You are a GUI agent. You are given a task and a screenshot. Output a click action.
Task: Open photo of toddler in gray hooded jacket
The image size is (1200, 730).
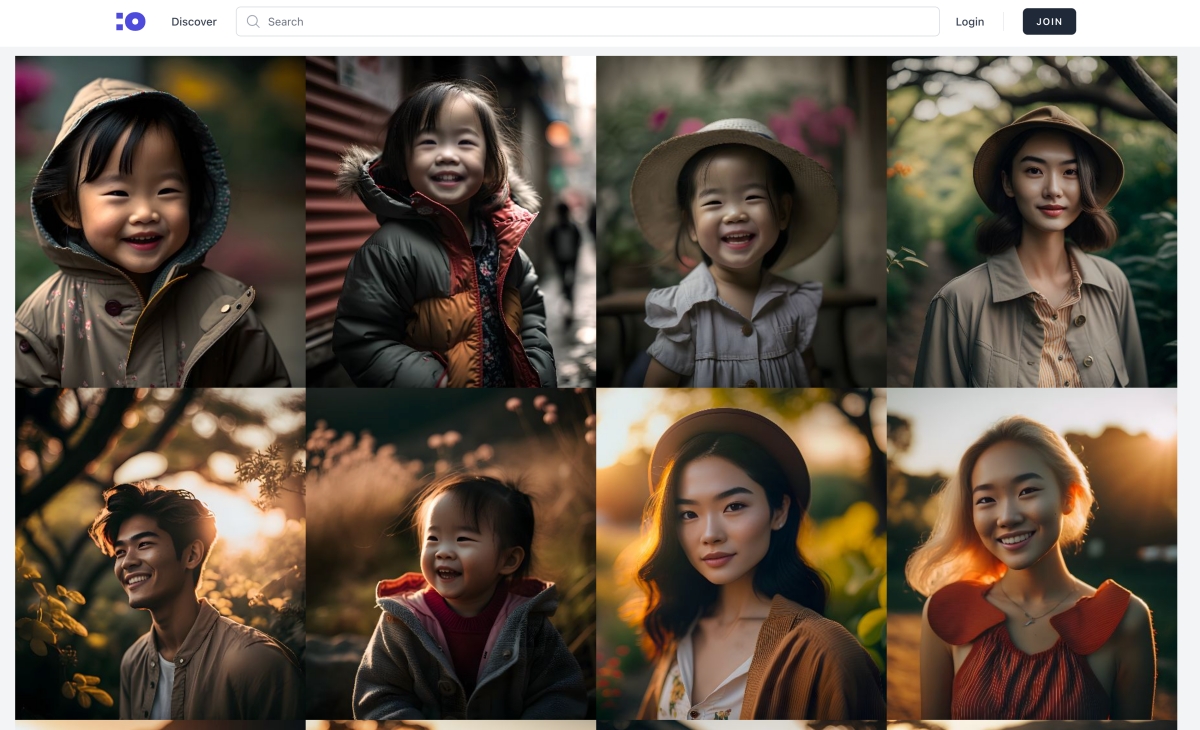tap(451, 554)
